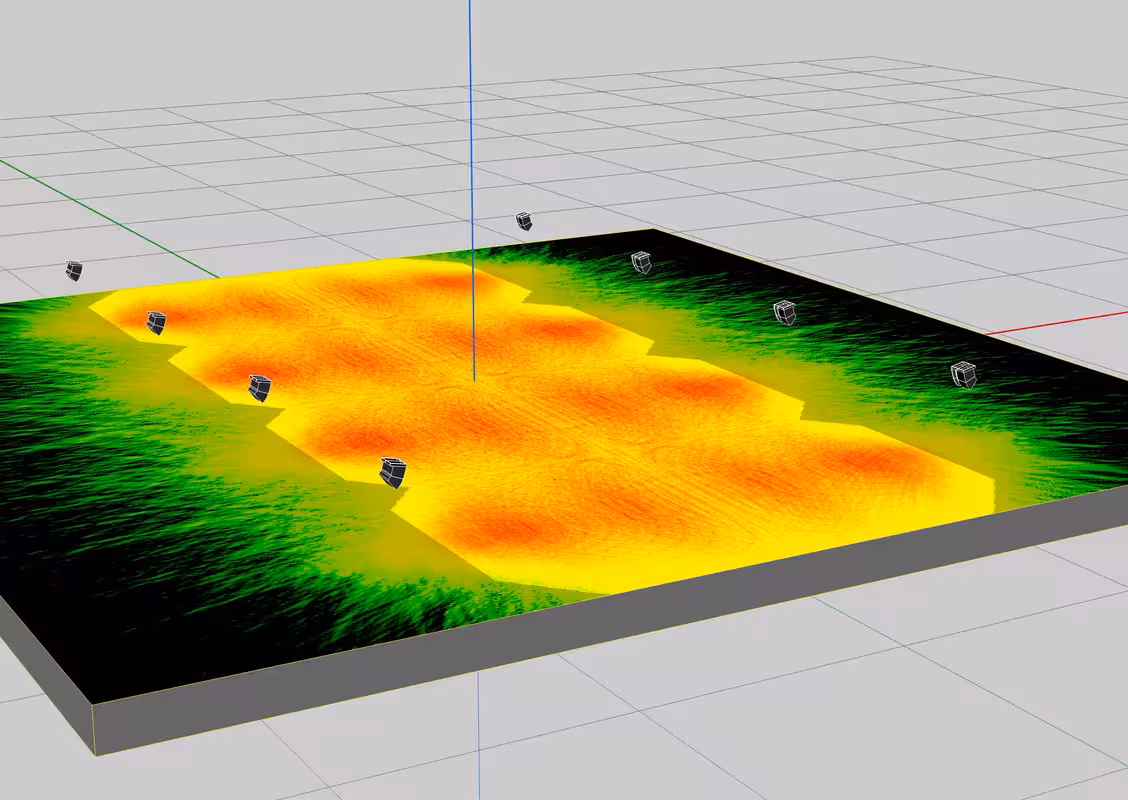The width and height of the screenshot is (1128, 800).
Task: Click the green Y-axis line at left
Action: 108,218
